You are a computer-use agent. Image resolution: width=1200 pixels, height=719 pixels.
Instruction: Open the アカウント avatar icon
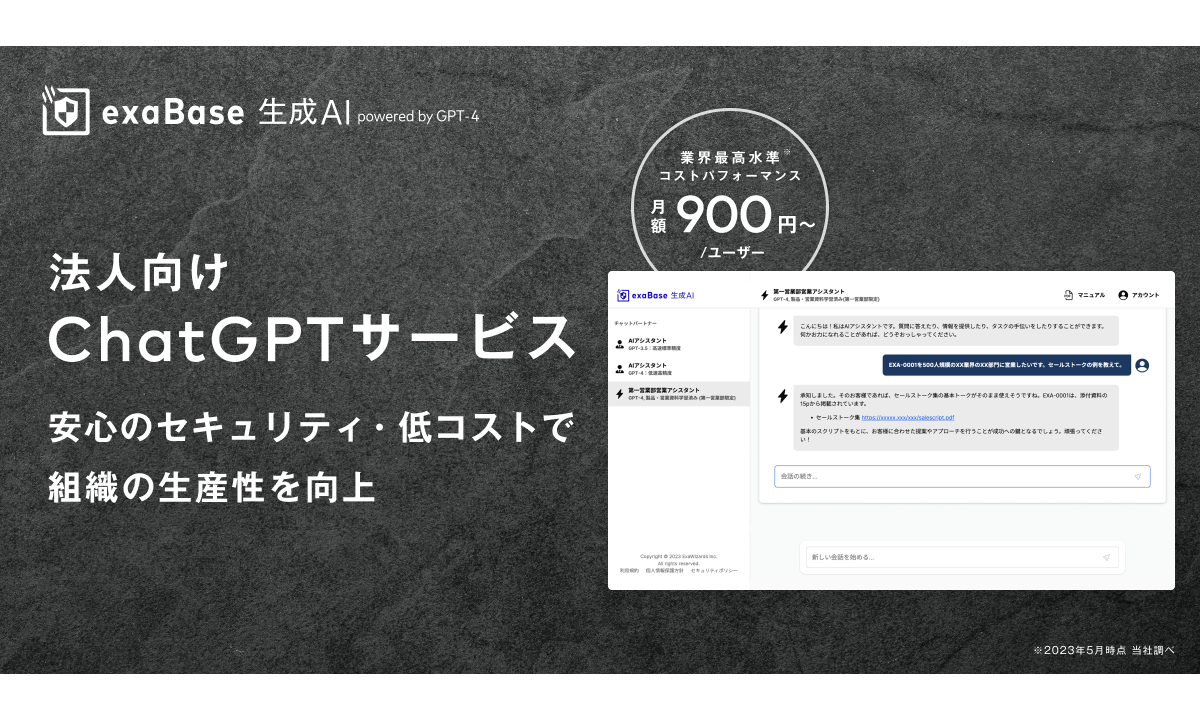click(x=1123, y=295)
